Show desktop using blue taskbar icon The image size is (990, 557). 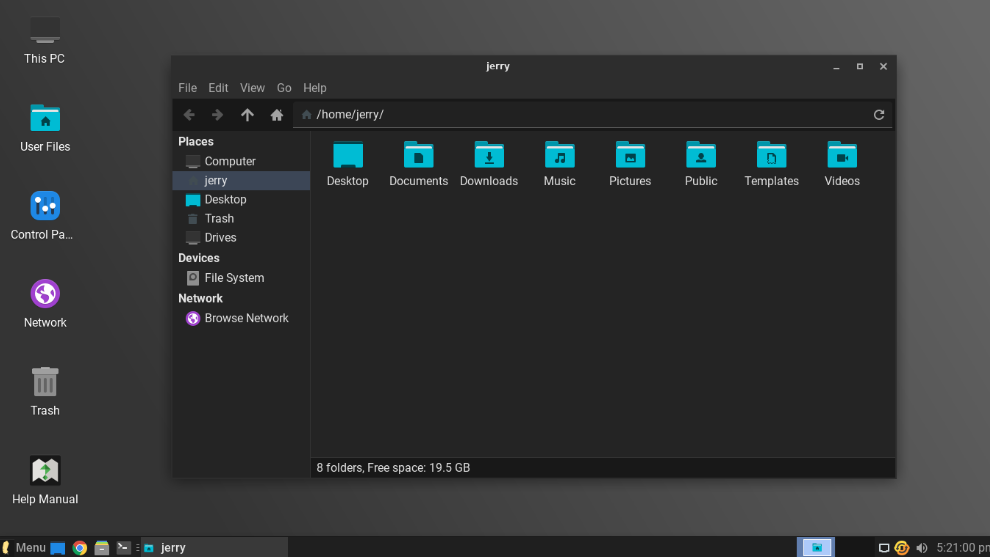point(57,548)
